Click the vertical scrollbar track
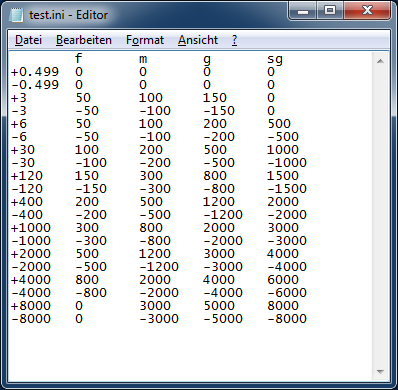398x390 pixels. (x=380, y=216)
